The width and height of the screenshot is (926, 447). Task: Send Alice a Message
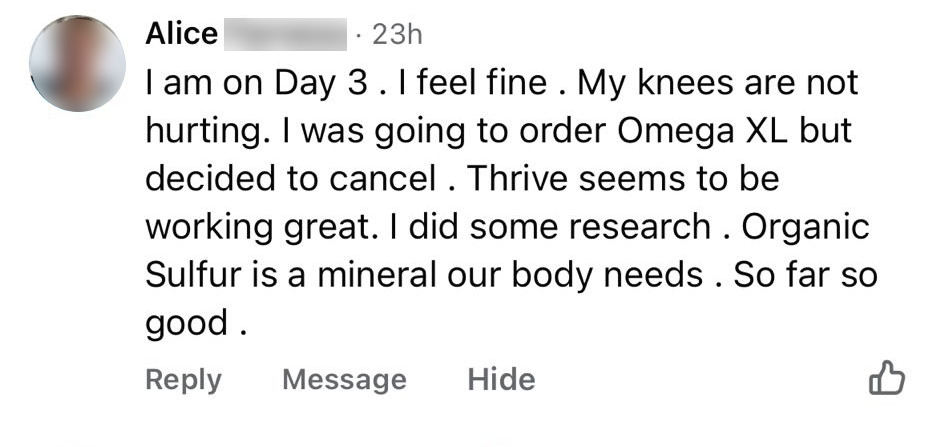pyautogui.click(x=344, y=380)
